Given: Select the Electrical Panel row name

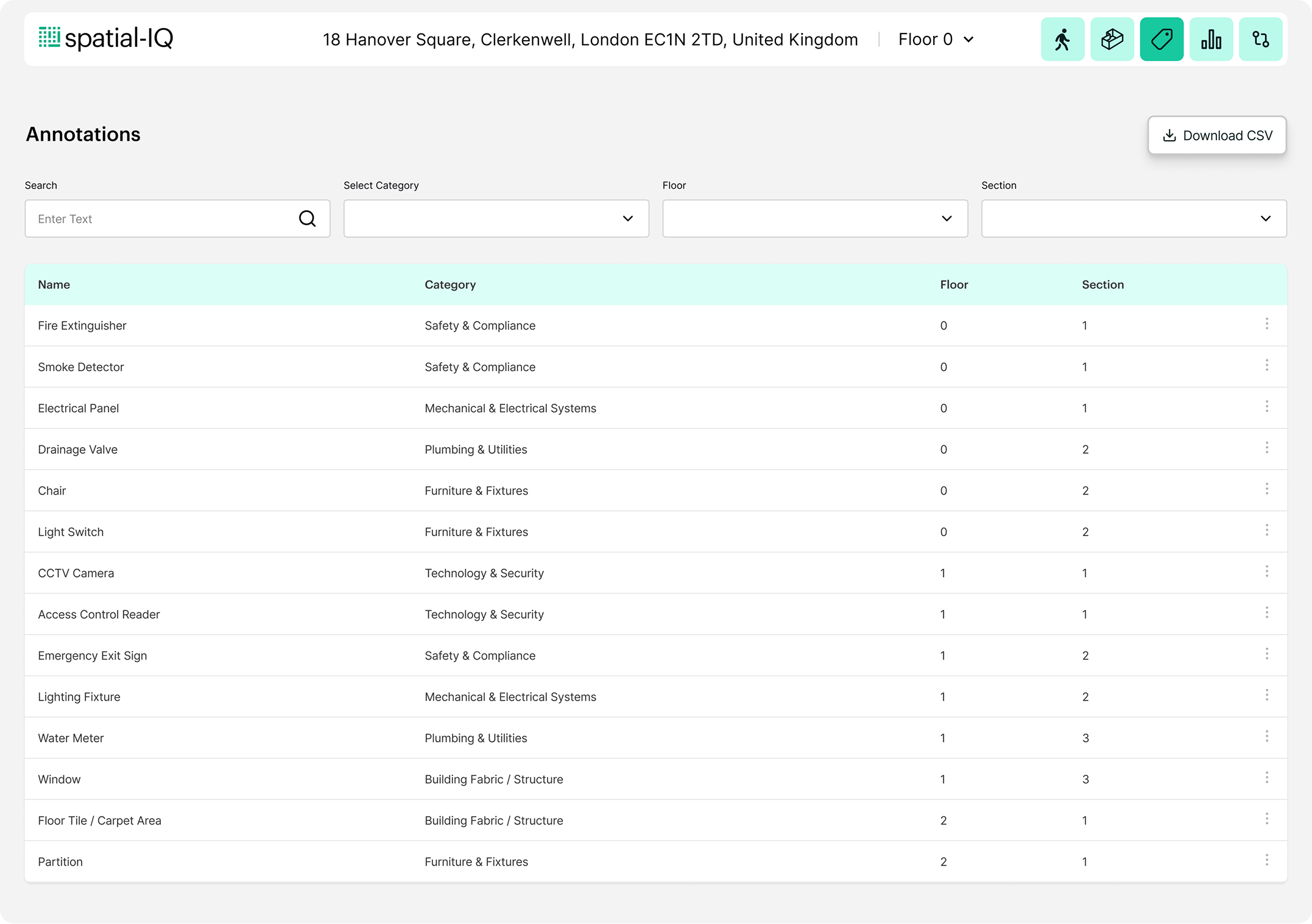Looking at the screenshot, I should 79,408.
